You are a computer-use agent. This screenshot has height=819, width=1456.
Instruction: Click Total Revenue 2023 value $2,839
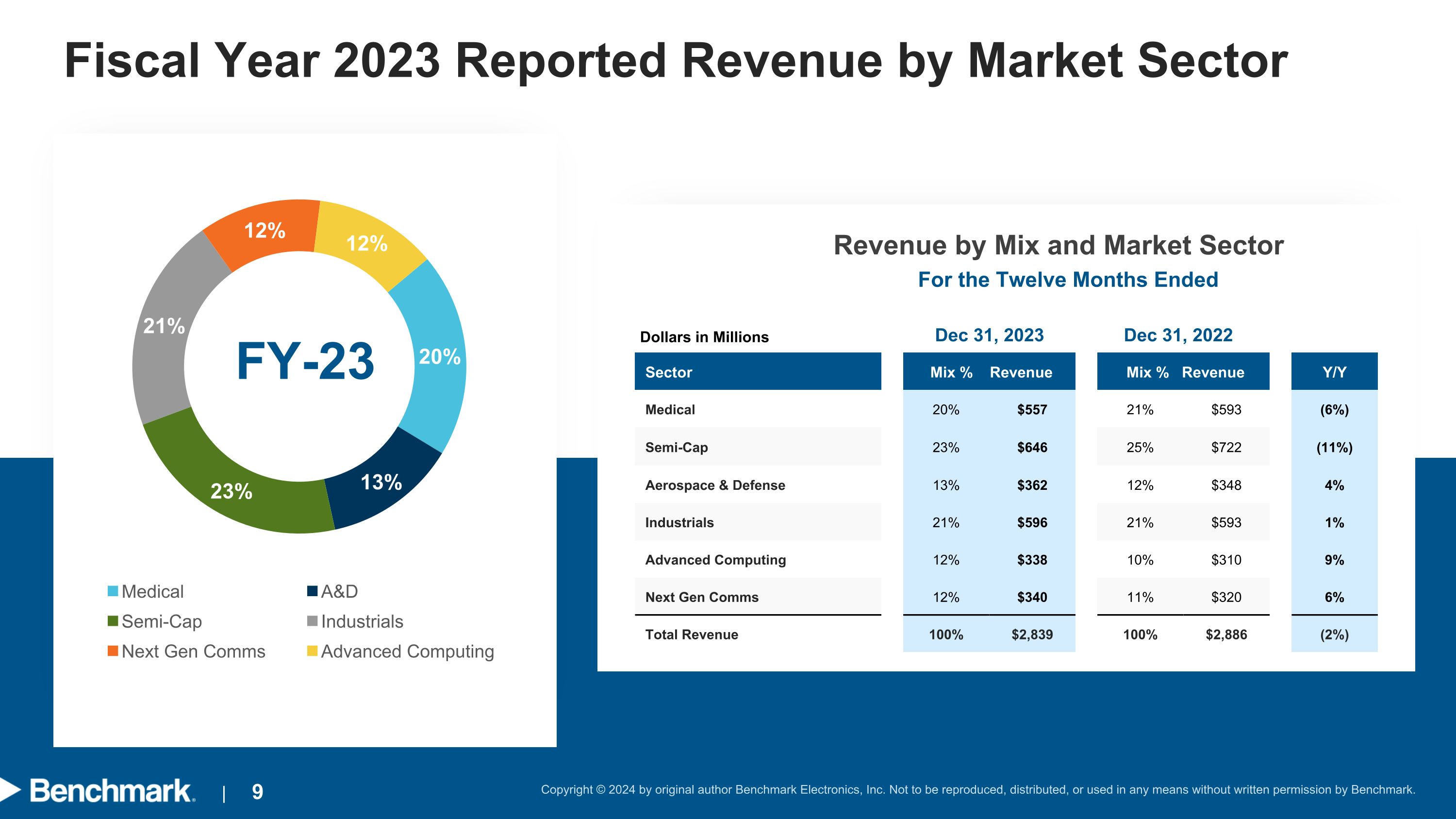1031,634
